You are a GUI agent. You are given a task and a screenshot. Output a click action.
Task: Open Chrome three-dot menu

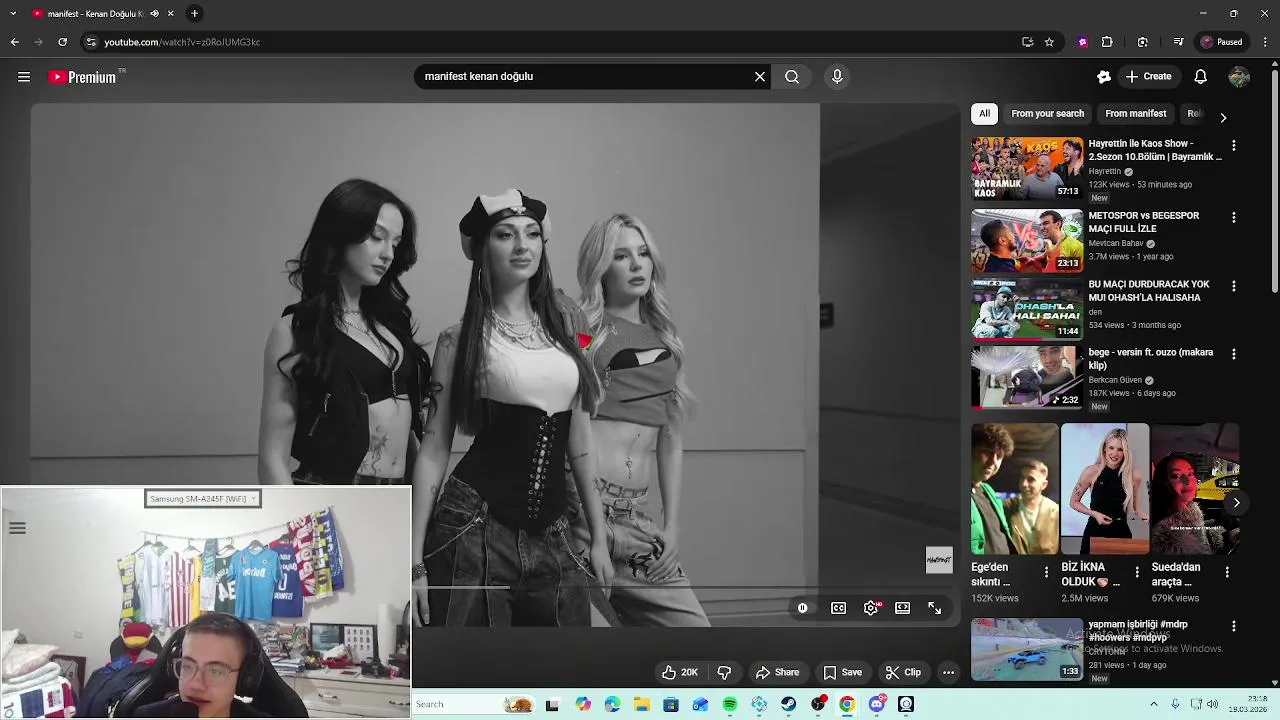pos(1265,42)
